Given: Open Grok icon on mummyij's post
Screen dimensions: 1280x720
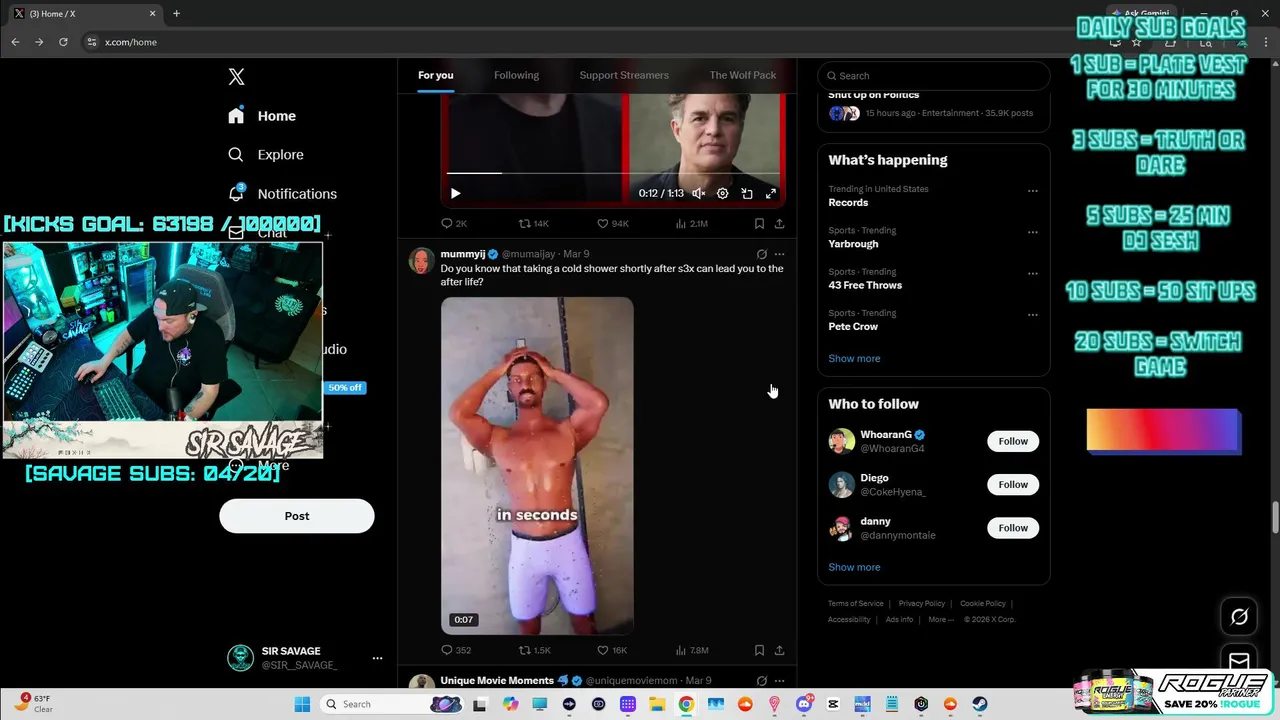Looking at the screenshot, I should pos(762,254).
